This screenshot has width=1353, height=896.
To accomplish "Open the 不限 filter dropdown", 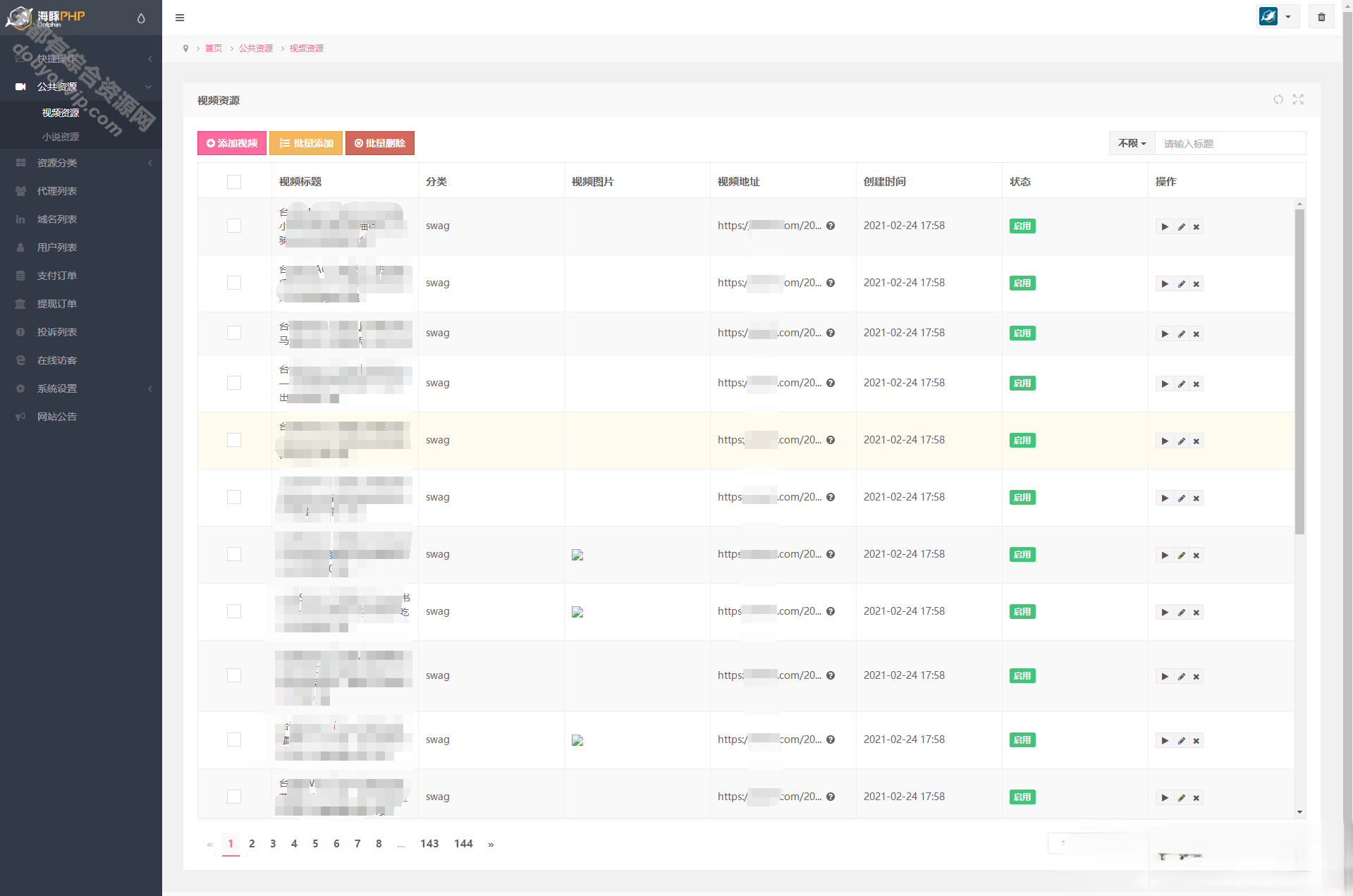I will pyautogui.click(x=1132, y=143).
